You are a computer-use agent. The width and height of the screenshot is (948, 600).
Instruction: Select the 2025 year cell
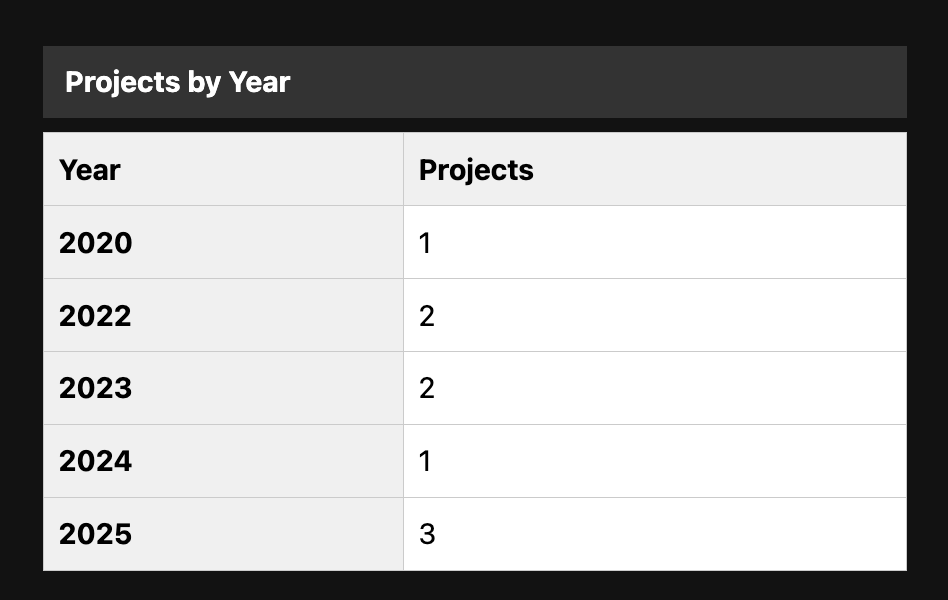(x=95, y=534)
